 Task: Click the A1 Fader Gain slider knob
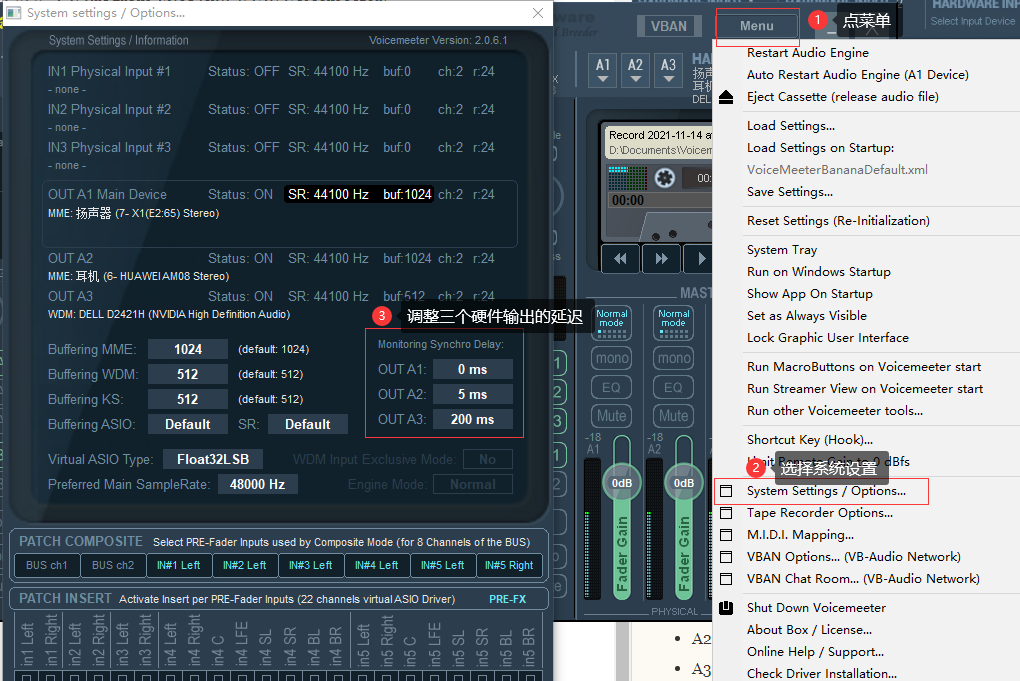[622, 483]
